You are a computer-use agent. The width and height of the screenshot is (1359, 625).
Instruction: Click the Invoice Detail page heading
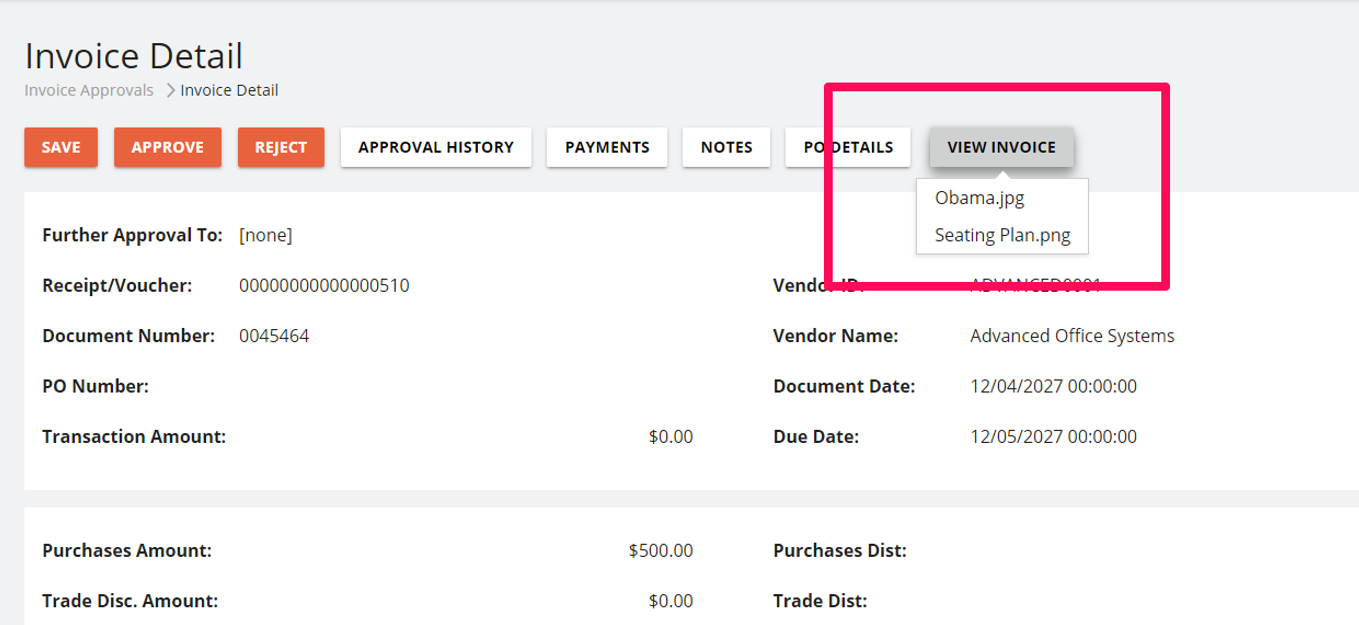[x=134, y=56]
